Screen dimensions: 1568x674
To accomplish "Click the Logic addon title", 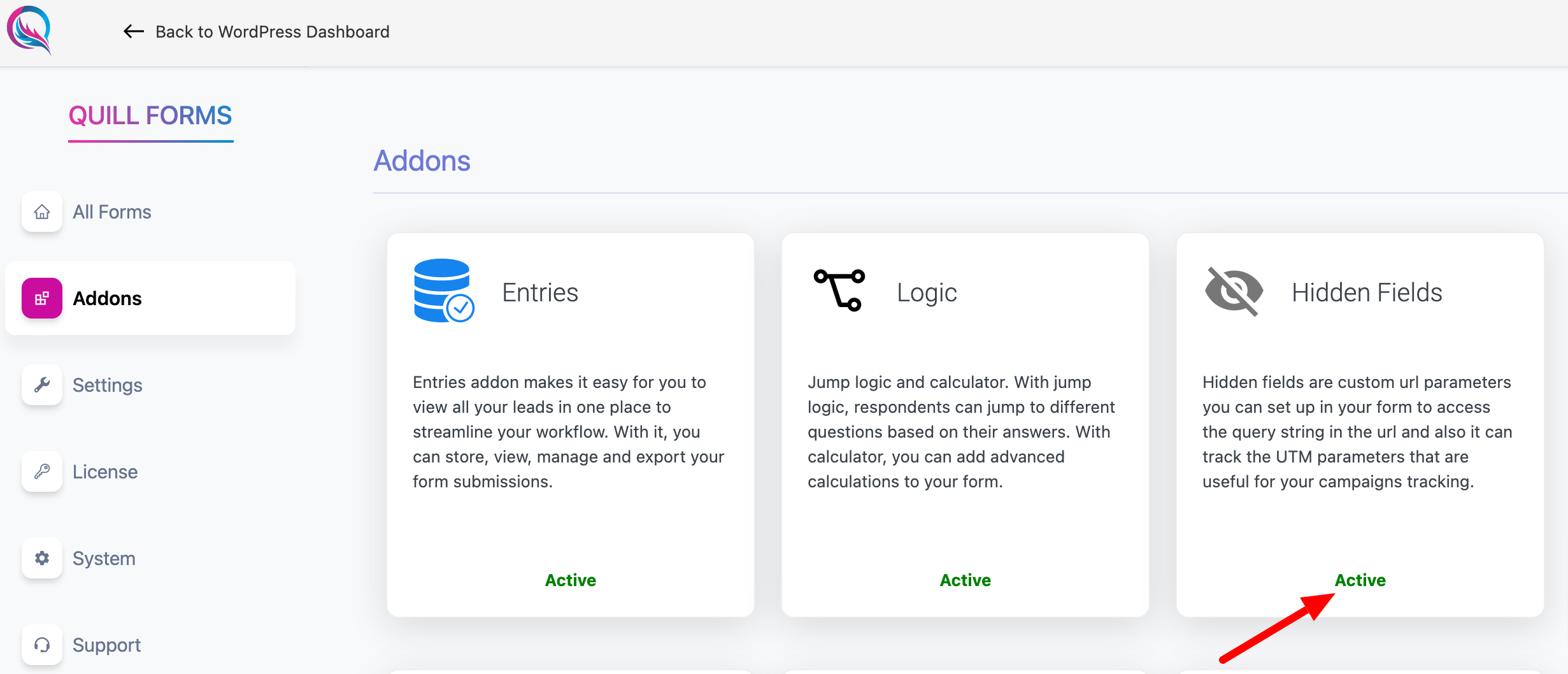I will tap(927, 292).
